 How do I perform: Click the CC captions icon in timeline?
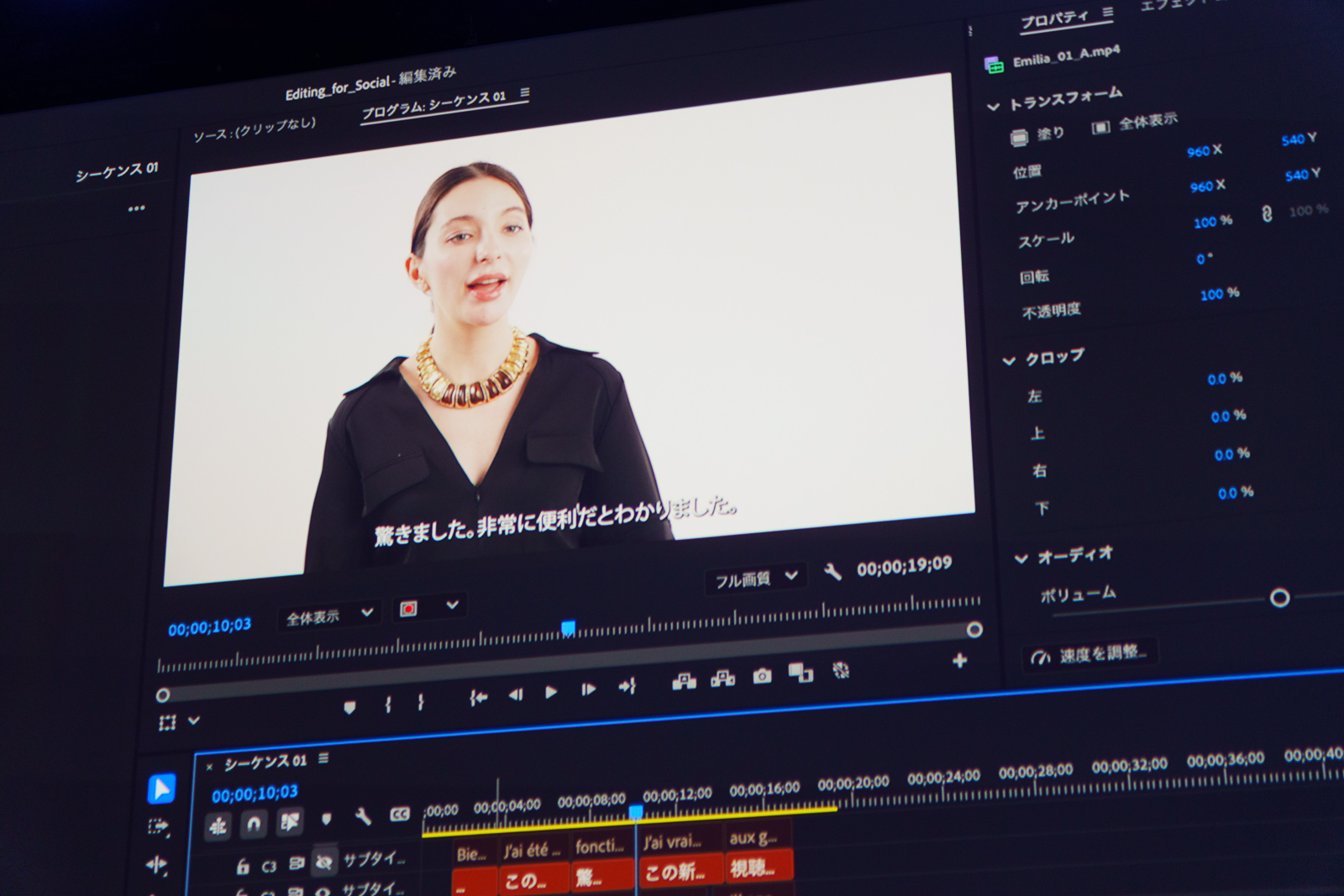[x=399, y=814]
